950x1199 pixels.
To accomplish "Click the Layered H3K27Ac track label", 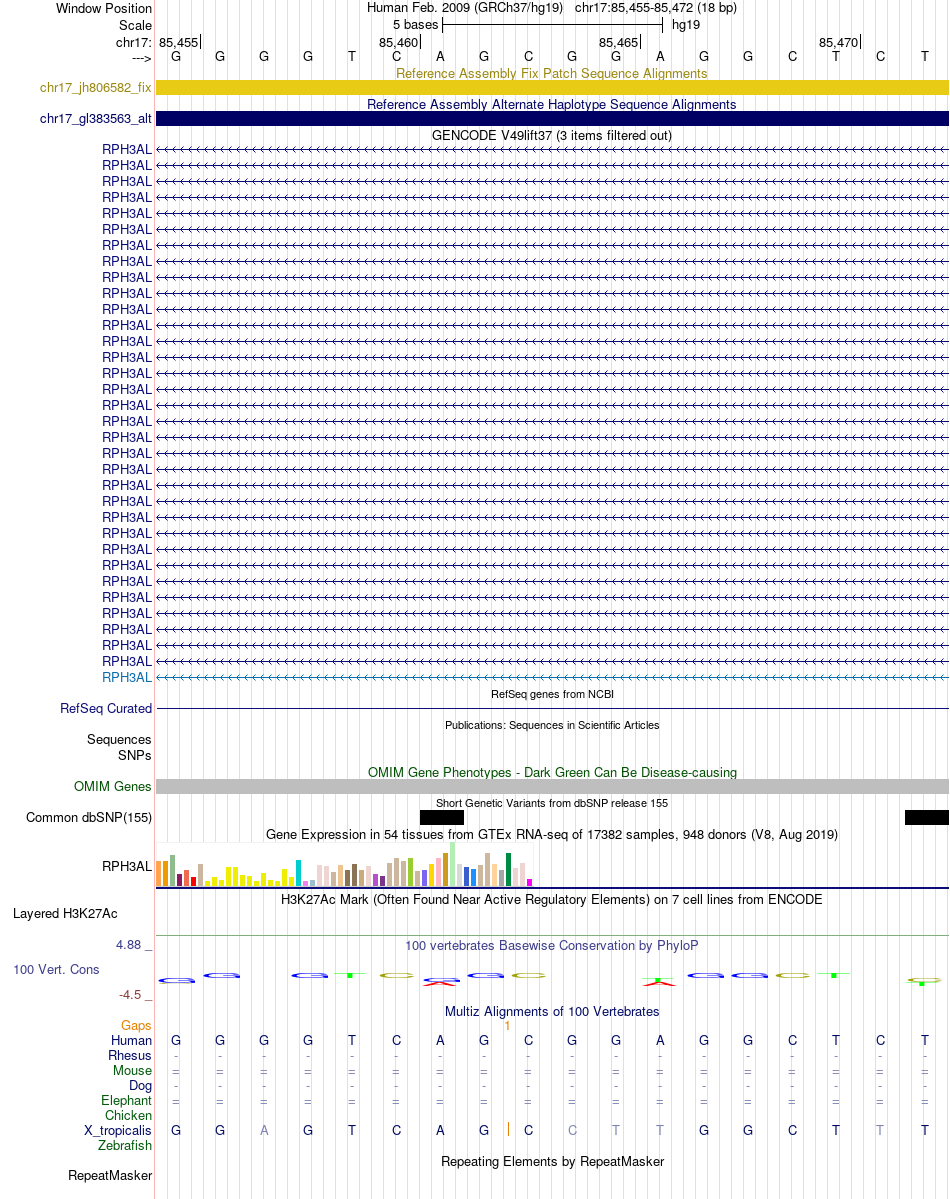I will [x=65, y=914].
